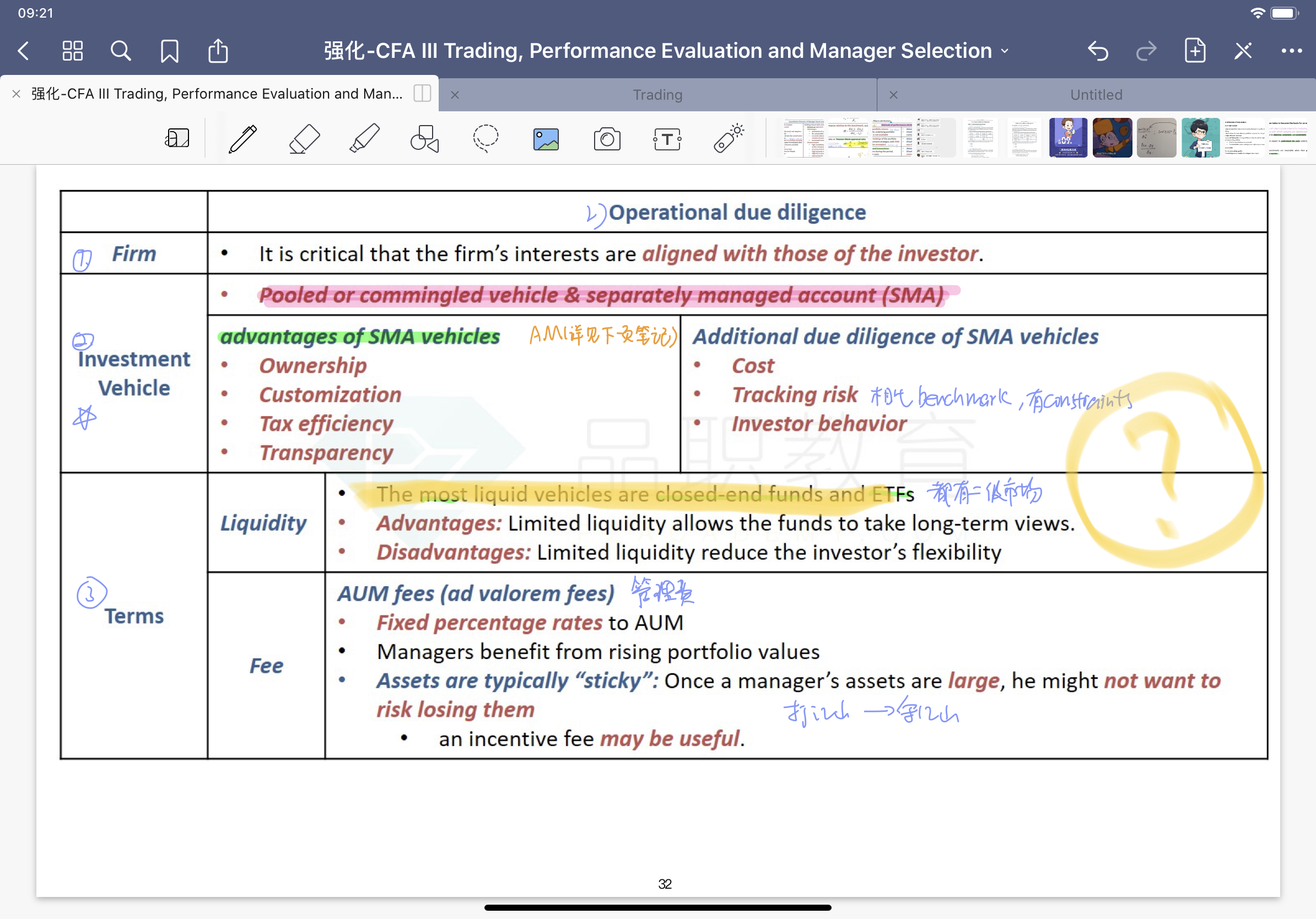
Task: Tap the "Liquidity" cell label
Action: (x=263, y=523)
